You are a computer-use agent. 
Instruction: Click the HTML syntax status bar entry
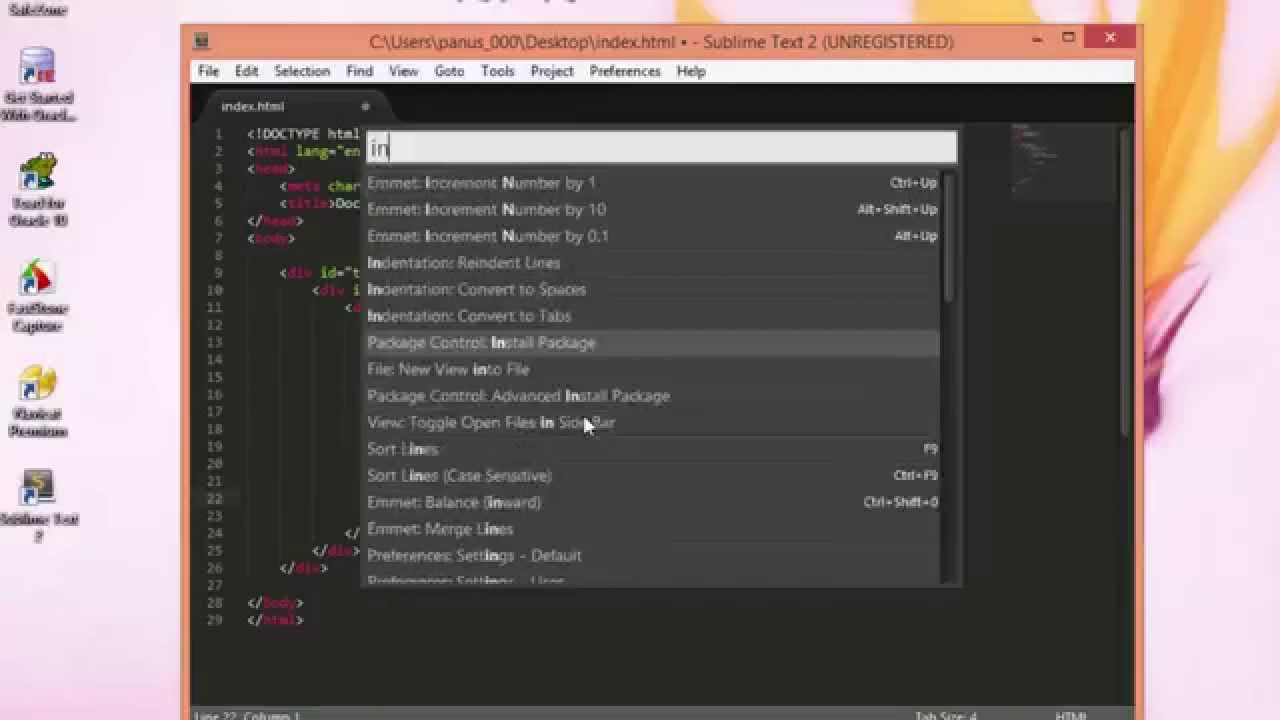click(x=1071, y=715)
